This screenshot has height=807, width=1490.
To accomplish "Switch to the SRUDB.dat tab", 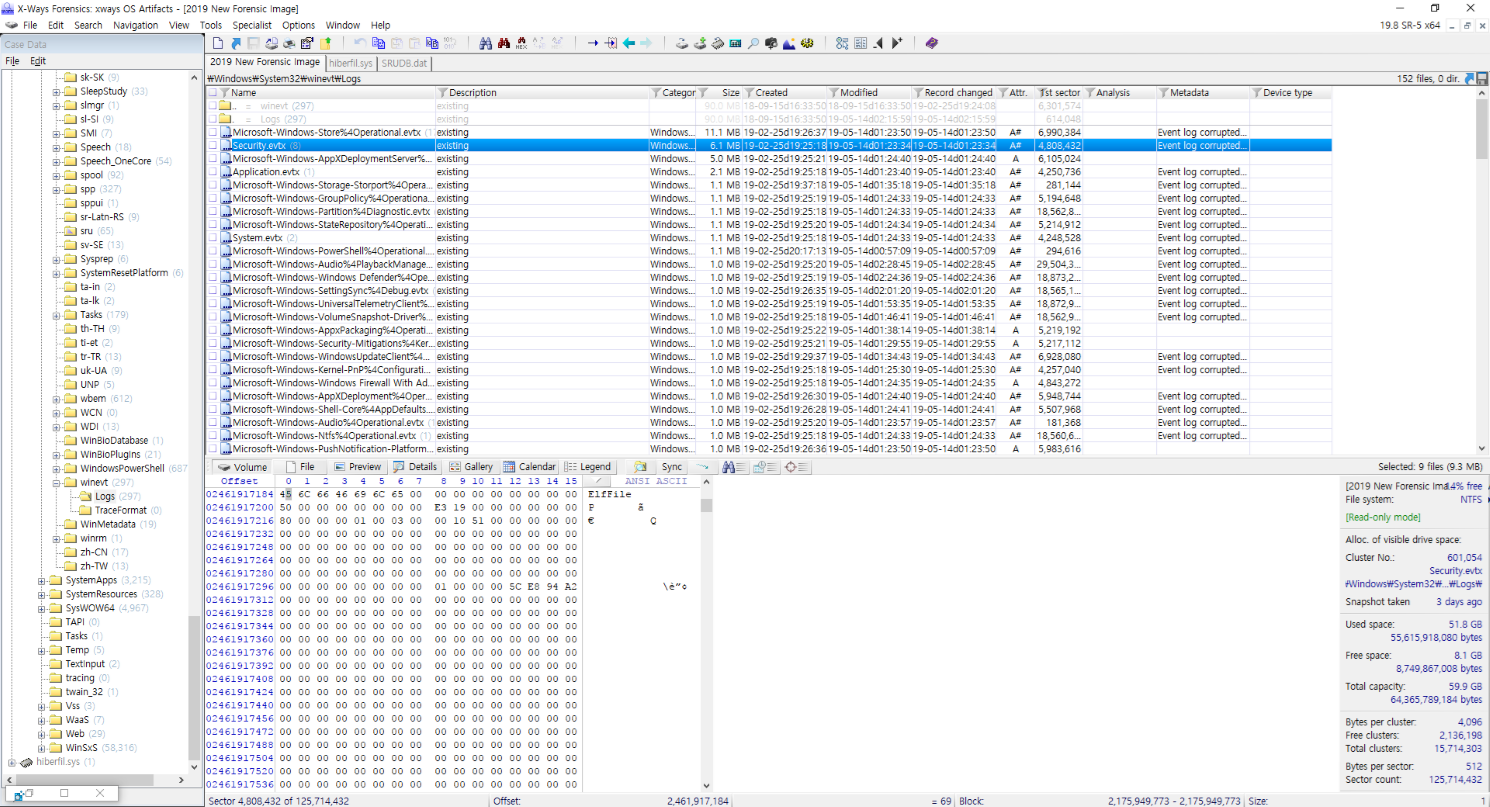I will click(404, 62).
